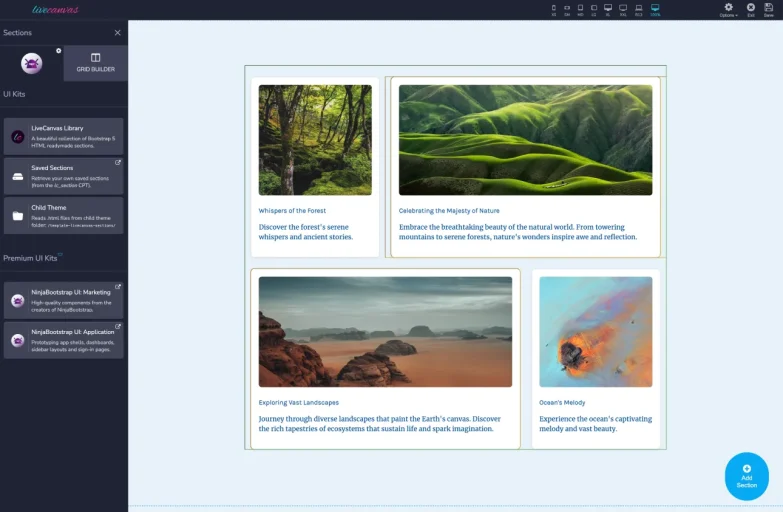Open NinjaBootstrap UI: Application kit
The width and height of the screenshot is (783, 512).
(x=64, y=339)
